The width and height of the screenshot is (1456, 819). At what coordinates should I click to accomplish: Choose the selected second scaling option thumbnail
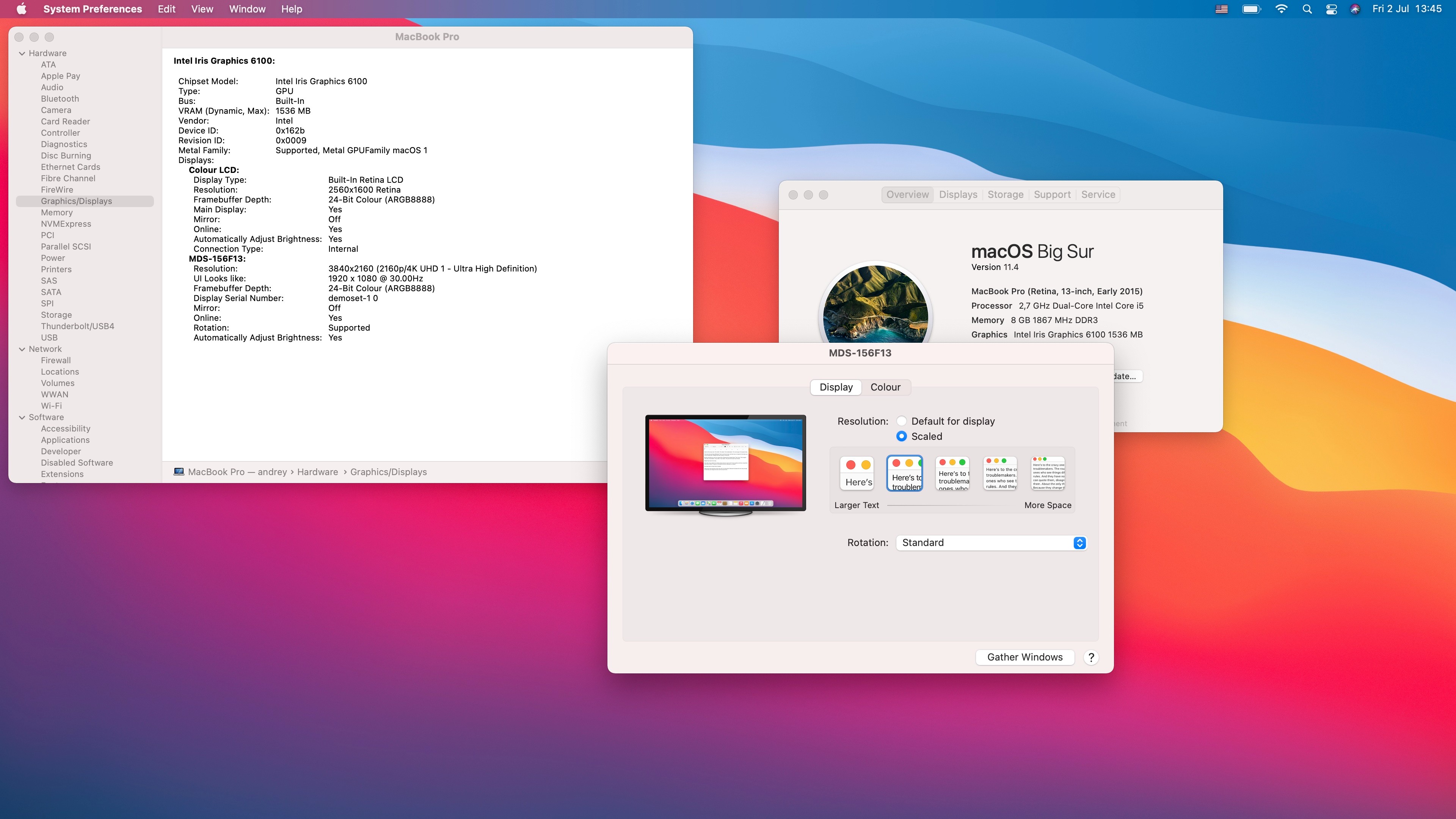pos(905,473)
